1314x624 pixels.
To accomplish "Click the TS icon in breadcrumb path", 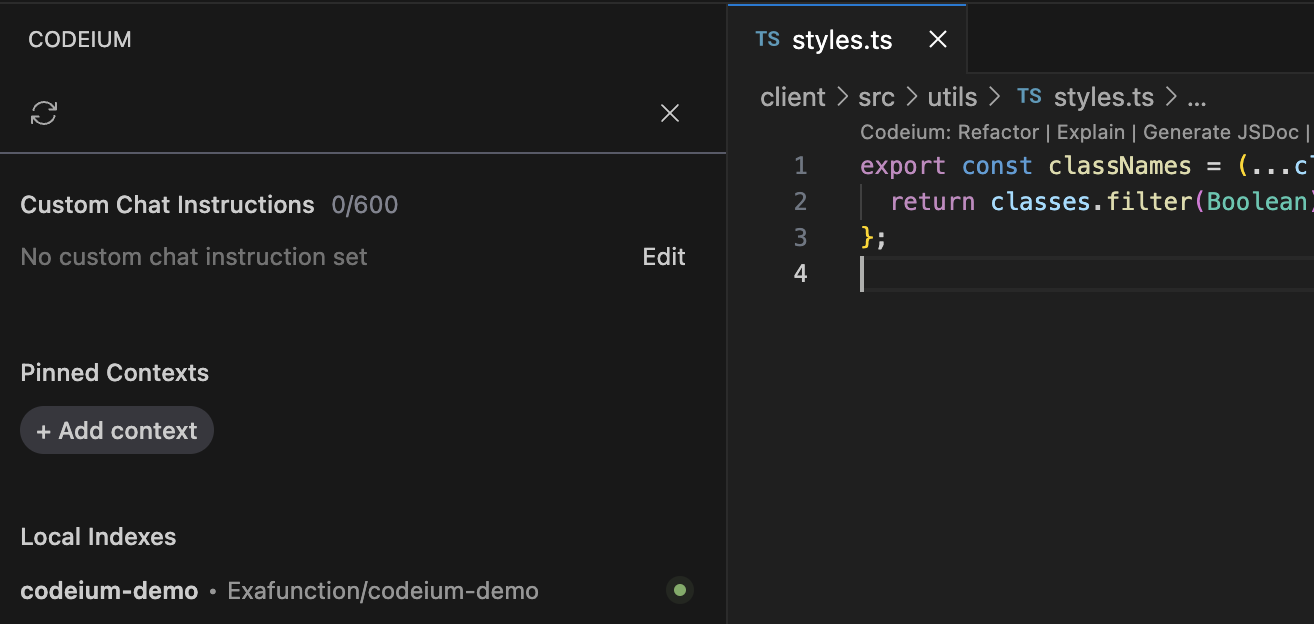I will point(1029,97).
